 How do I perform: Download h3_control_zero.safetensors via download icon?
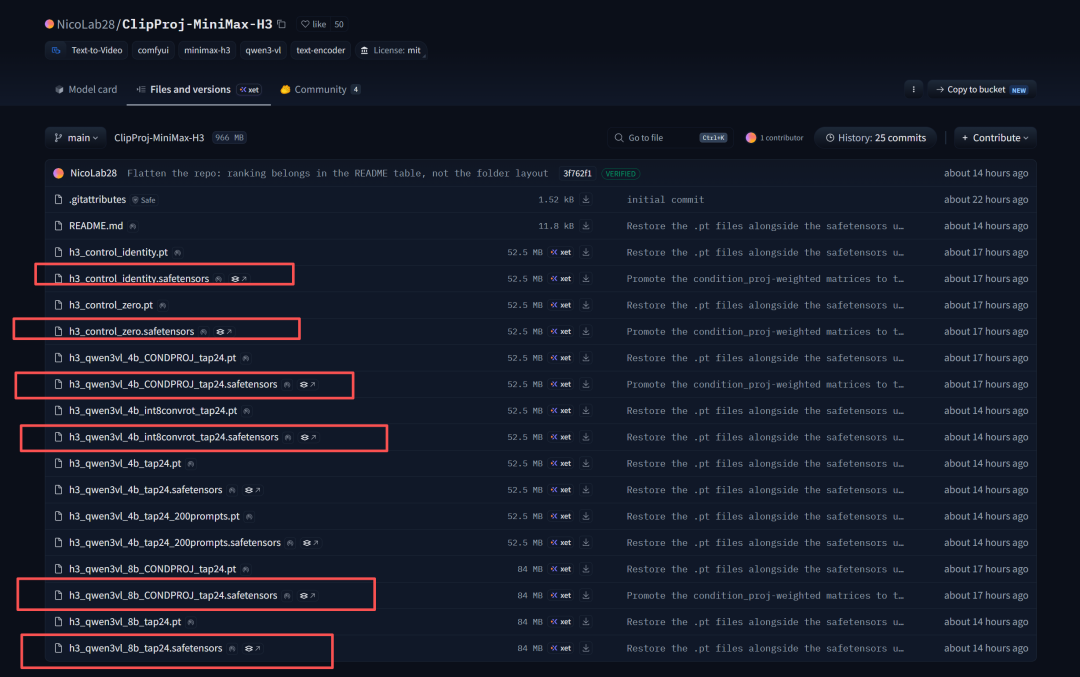[x=586, y=331]
